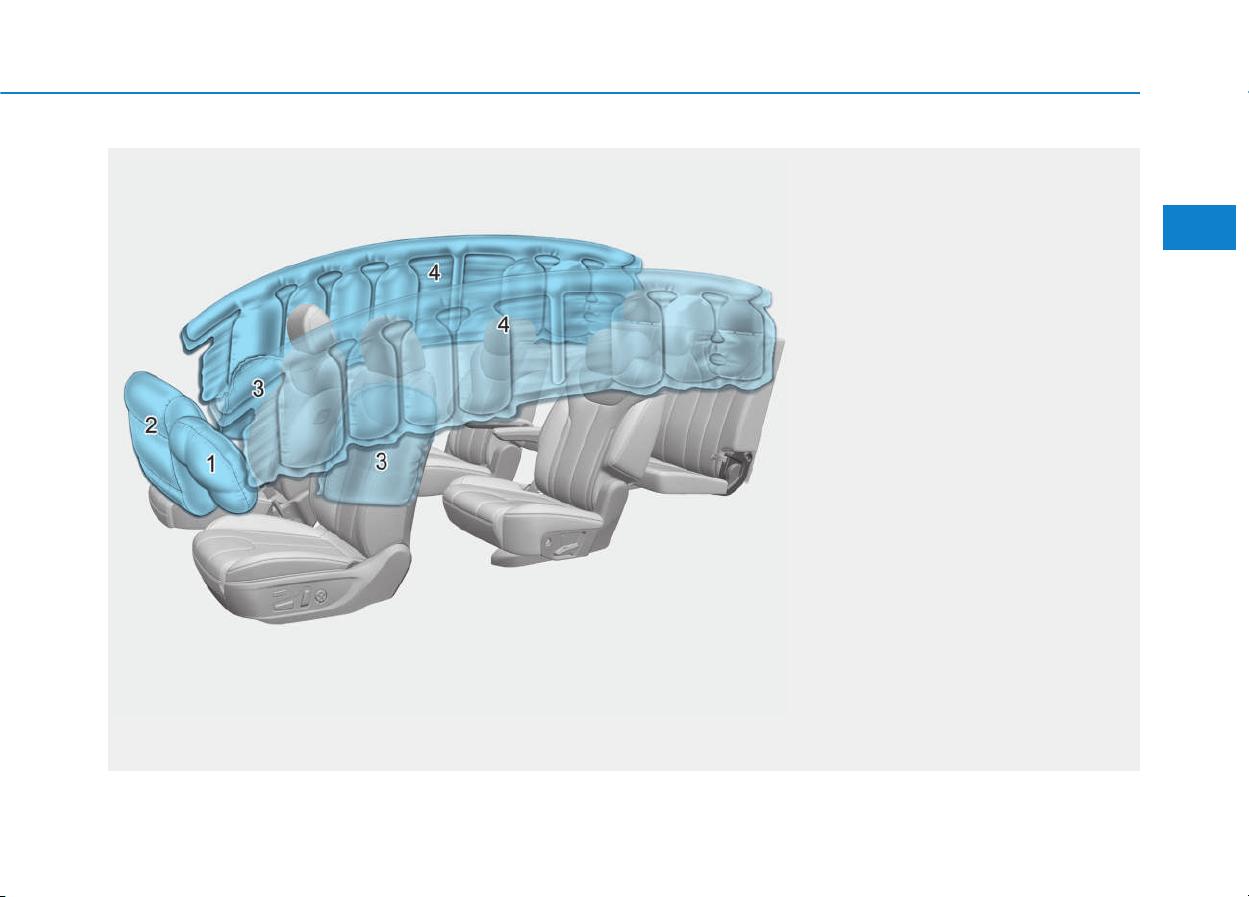The image size is (1249, 897).
Task: Click the upper number 3 side airbag label
Action: 258,390
